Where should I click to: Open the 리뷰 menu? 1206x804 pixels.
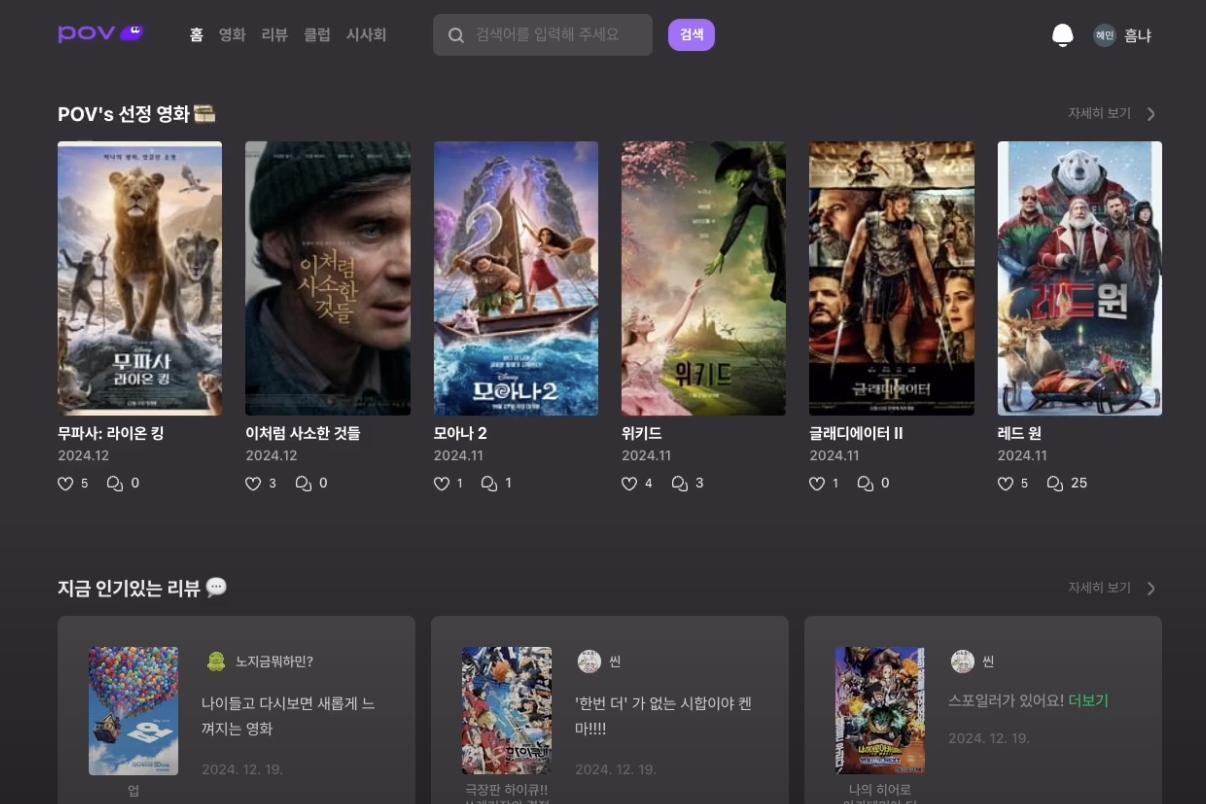(274, 35)
